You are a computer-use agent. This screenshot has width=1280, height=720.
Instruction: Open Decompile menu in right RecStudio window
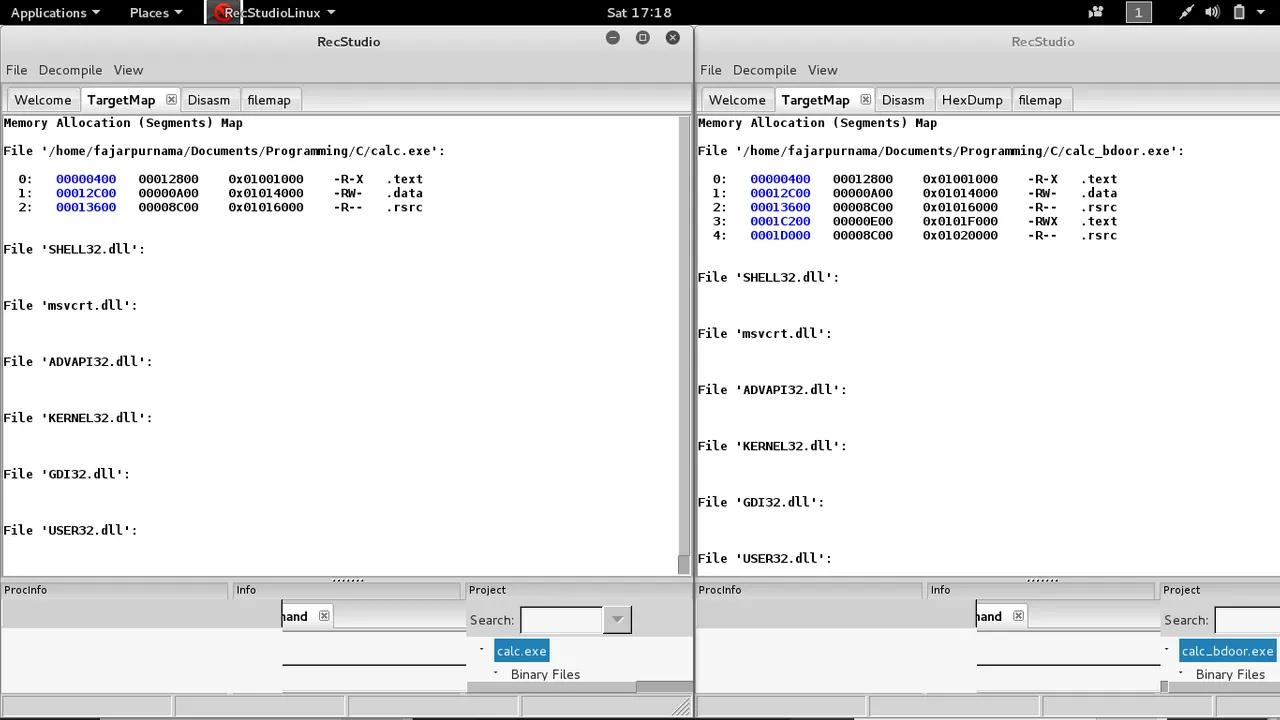[764, 70]
